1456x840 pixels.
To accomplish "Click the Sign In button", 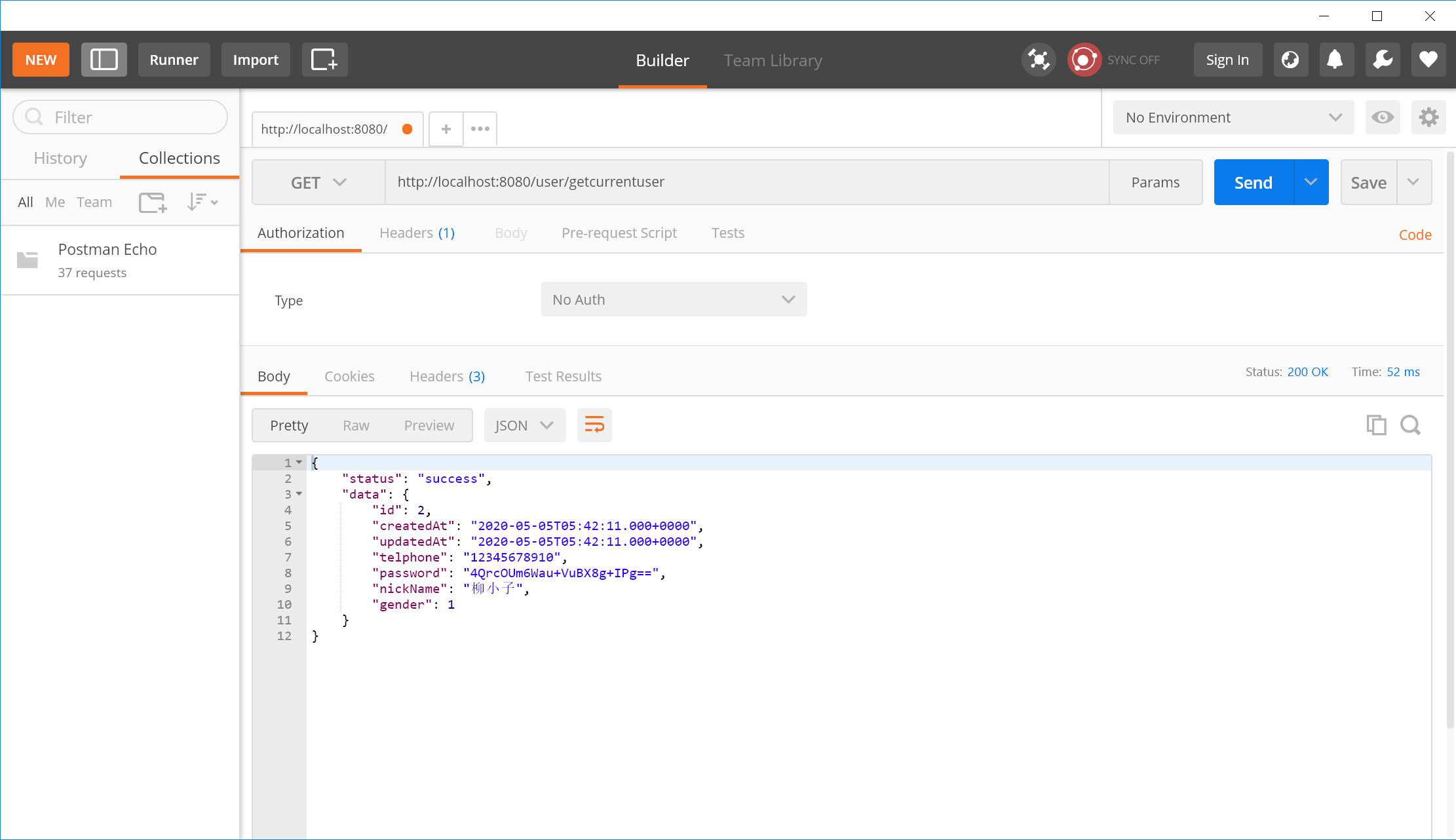I will coord(1227,60).
